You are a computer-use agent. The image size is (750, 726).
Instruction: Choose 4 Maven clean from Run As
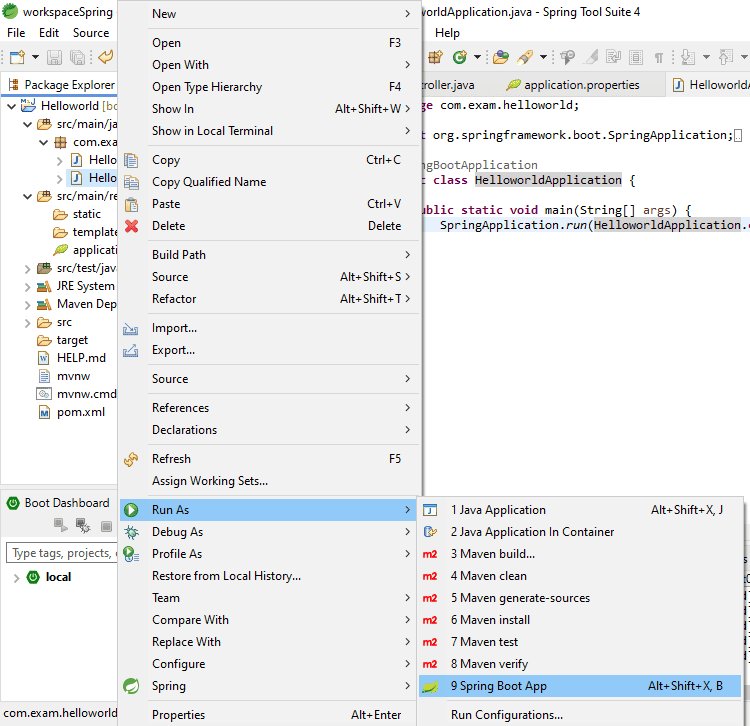pos(580,576)
